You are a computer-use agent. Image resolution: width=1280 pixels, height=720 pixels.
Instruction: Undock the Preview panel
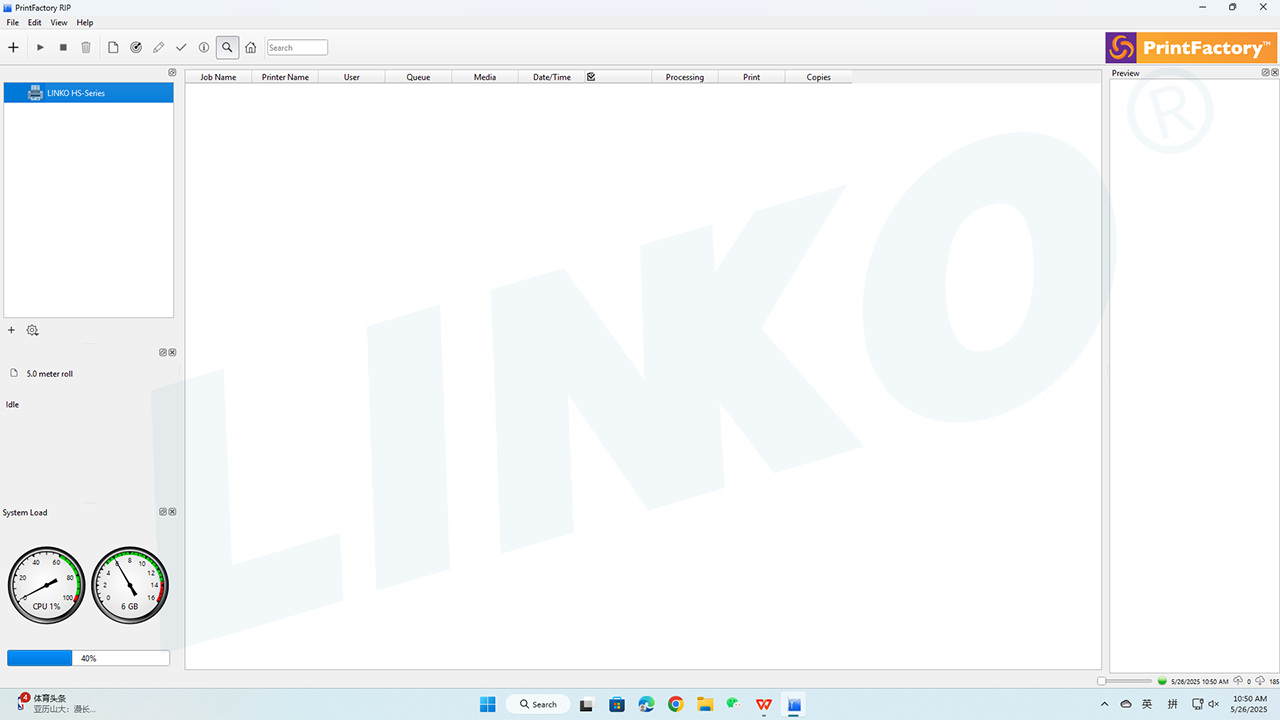click(1265, 72)
